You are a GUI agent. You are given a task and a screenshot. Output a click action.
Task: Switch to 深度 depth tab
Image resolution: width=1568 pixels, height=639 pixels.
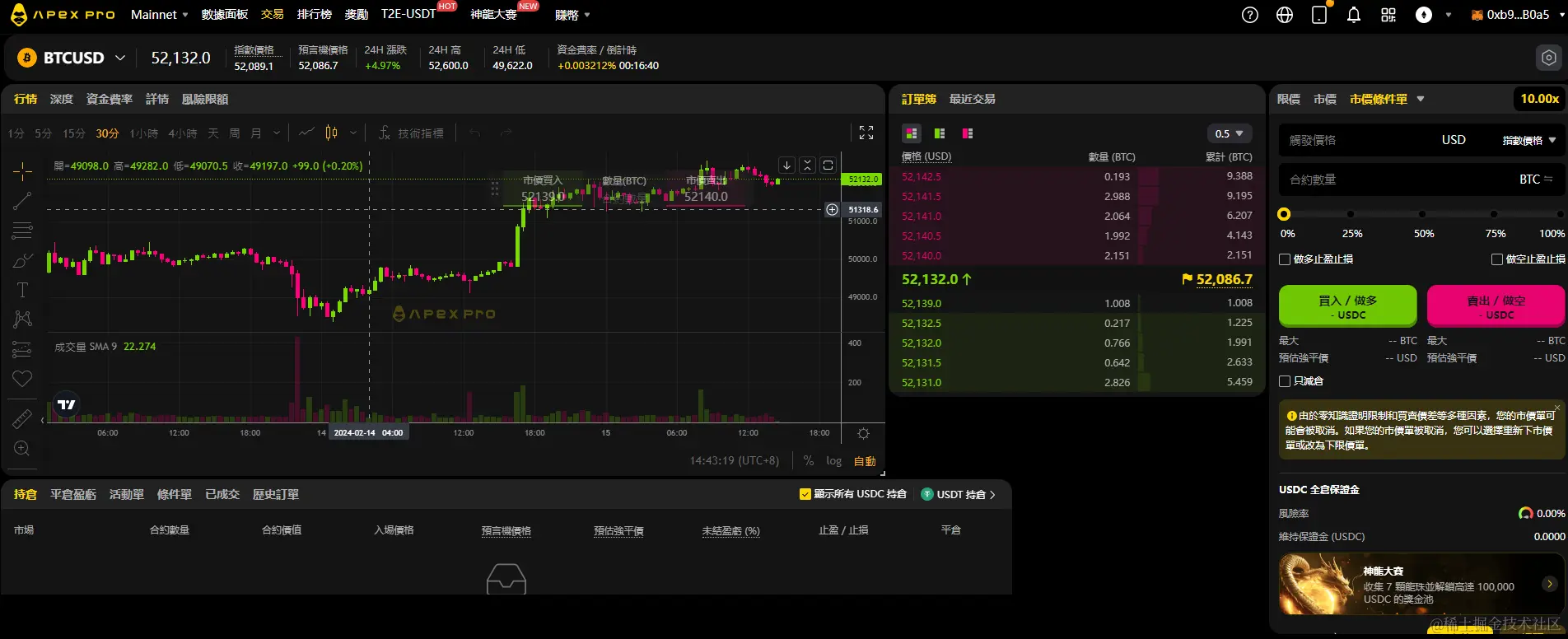(62, 99)
